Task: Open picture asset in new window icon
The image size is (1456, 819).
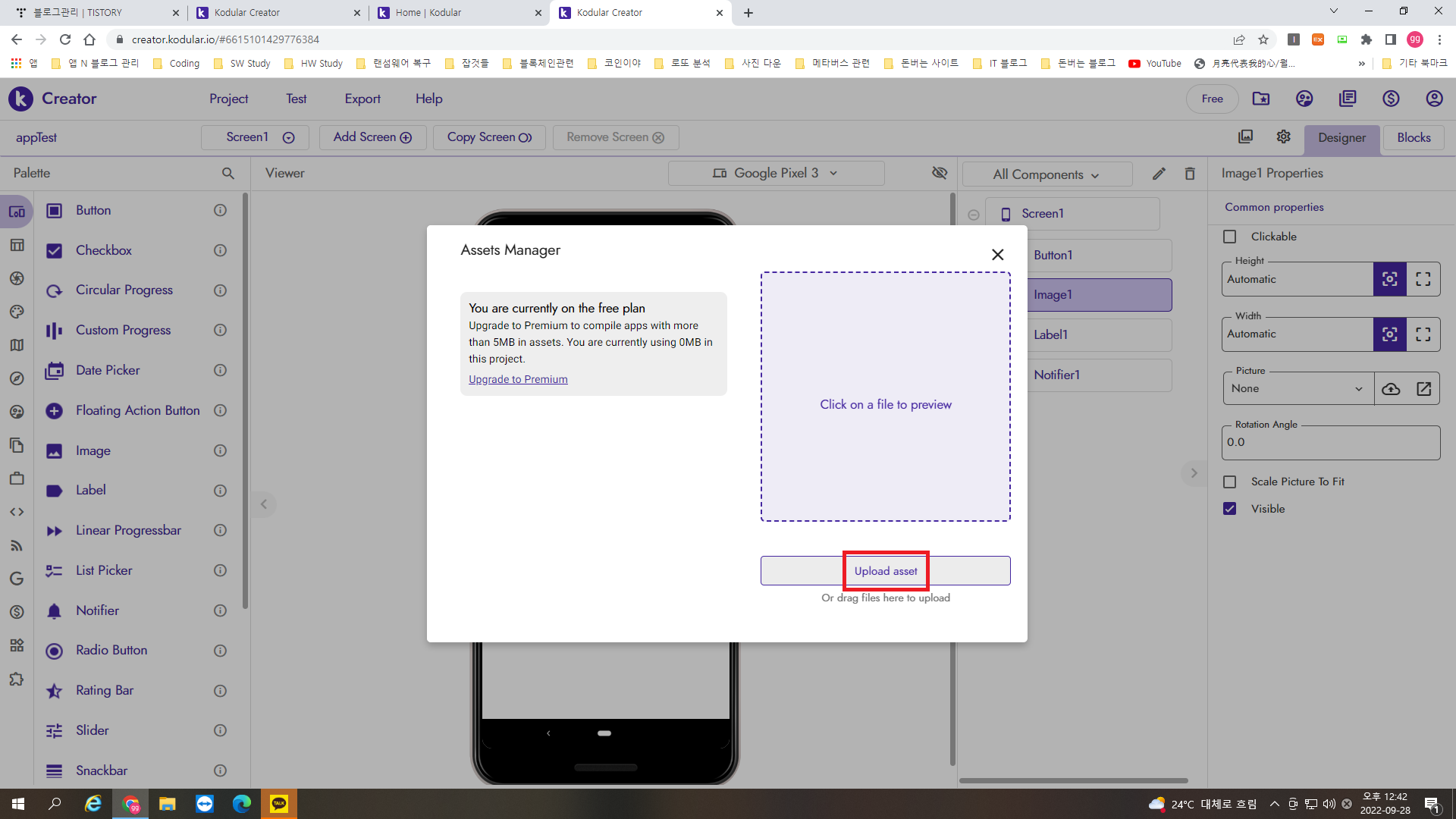Action: 1423,389
